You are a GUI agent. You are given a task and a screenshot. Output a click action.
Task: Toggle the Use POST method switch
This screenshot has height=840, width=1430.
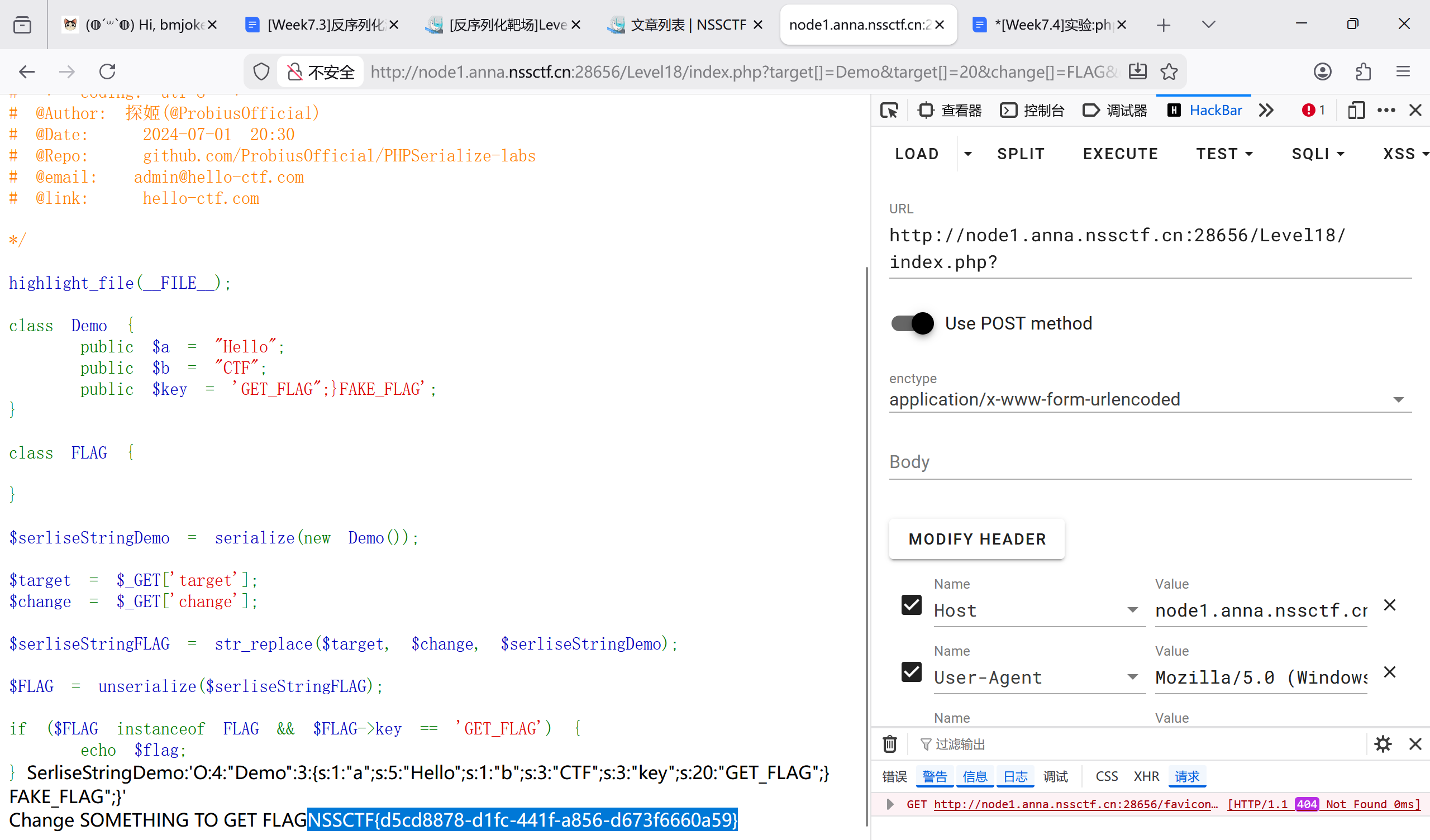(x=912, y=323)
